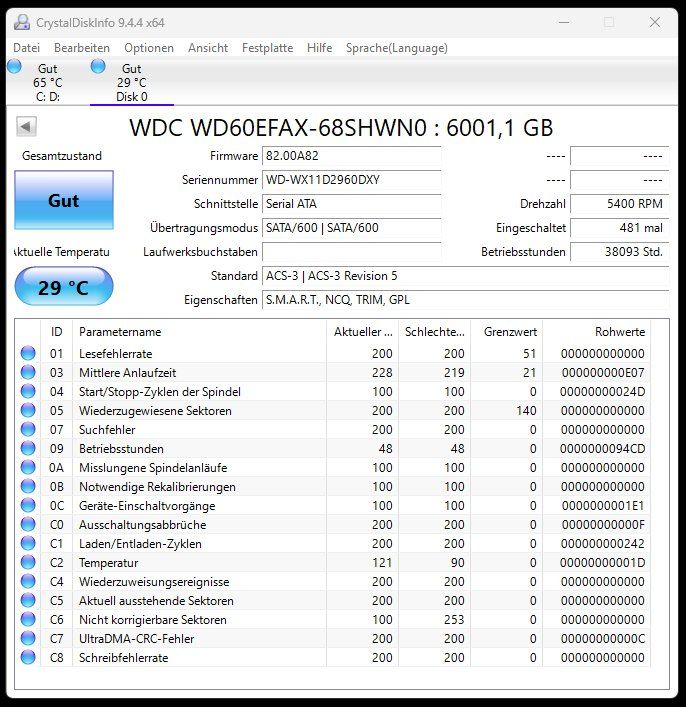The image size is (686, 707).
Task: Close the CrystalDiskInfo window
Action: (x=655, y=22)
